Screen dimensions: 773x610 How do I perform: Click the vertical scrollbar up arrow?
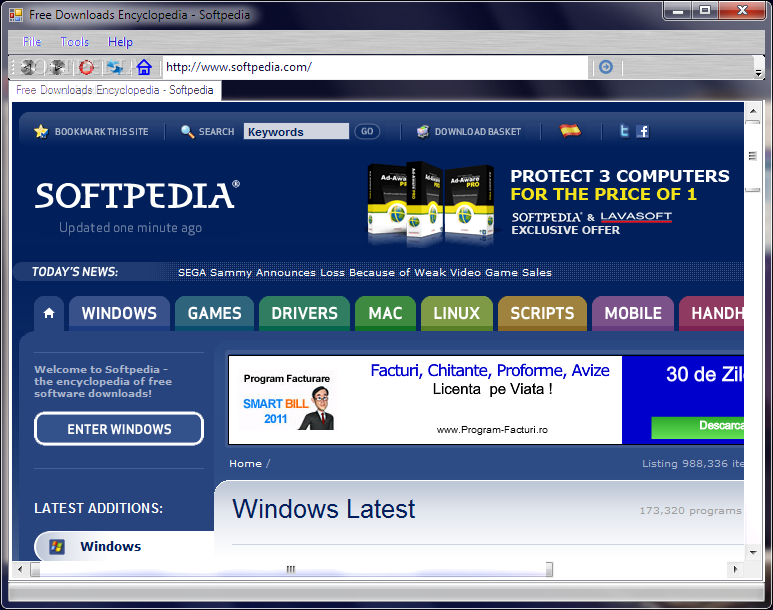click(x=752, y=110)
